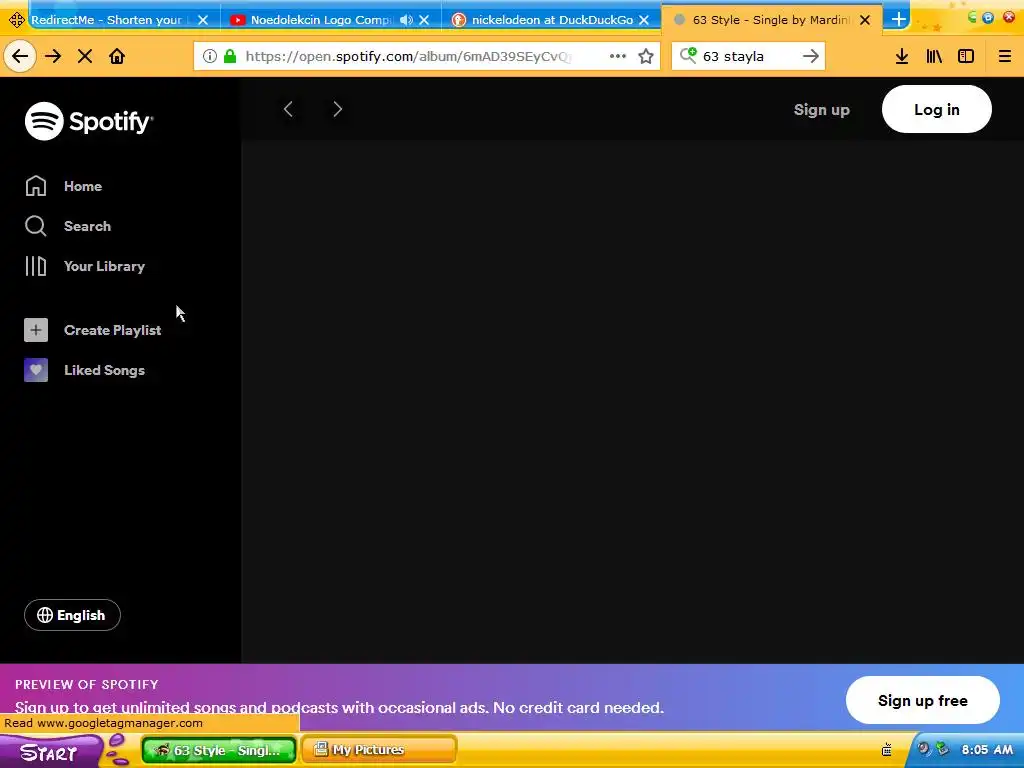Image resolution: width=1024 pixels, height=768 pixels.
Task: Click the Sign up free button
Action: (922, 700)
